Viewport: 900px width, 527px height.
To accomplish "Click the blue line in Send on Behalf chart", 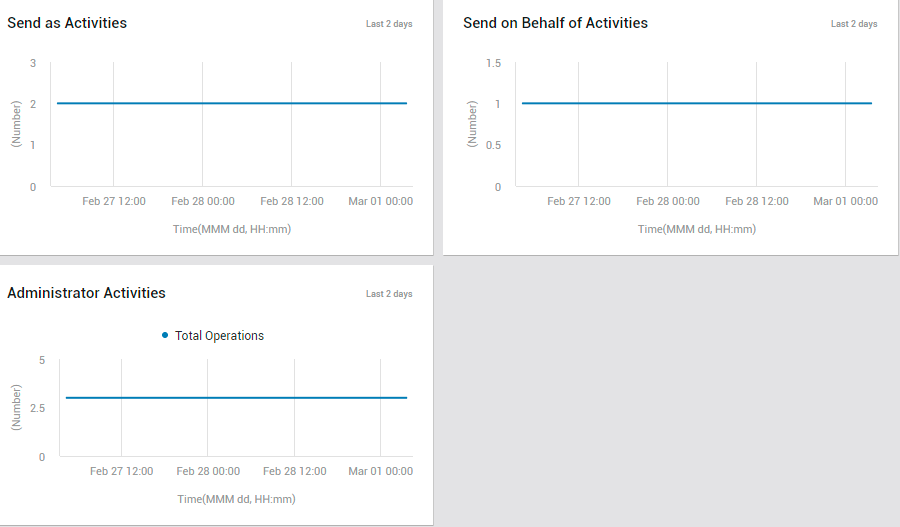I will tap(697, 103).
